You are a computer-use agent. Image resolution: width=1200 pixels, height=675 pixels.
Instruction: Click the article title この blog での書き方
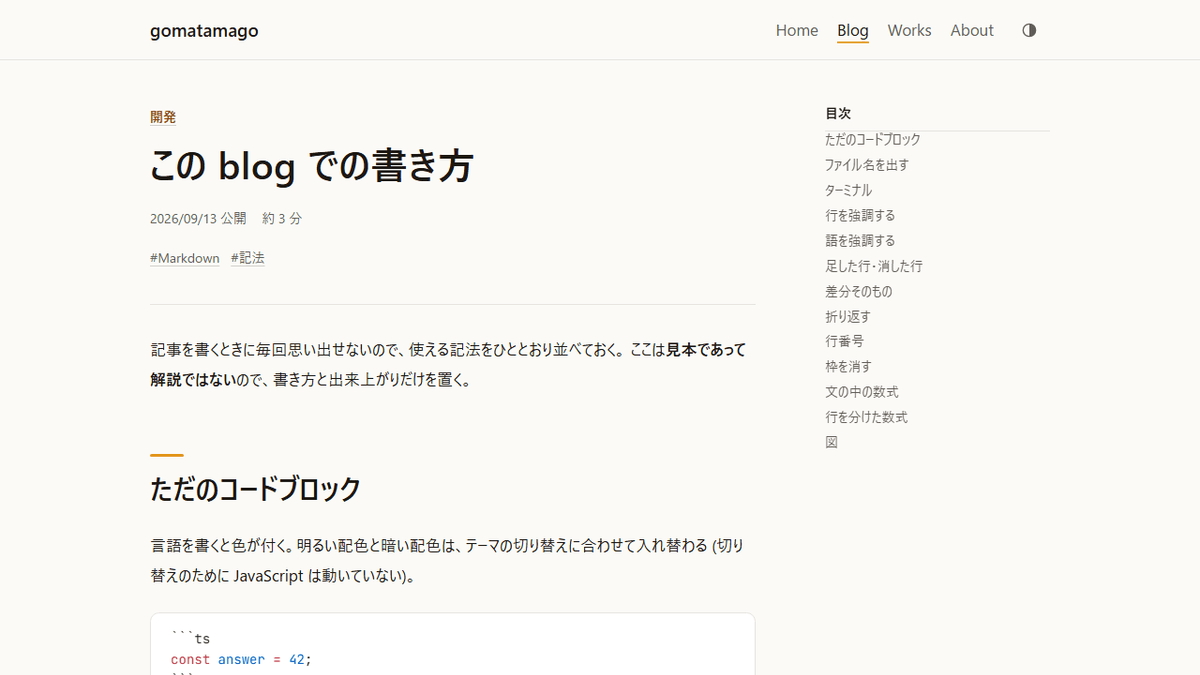pos(311,166)
